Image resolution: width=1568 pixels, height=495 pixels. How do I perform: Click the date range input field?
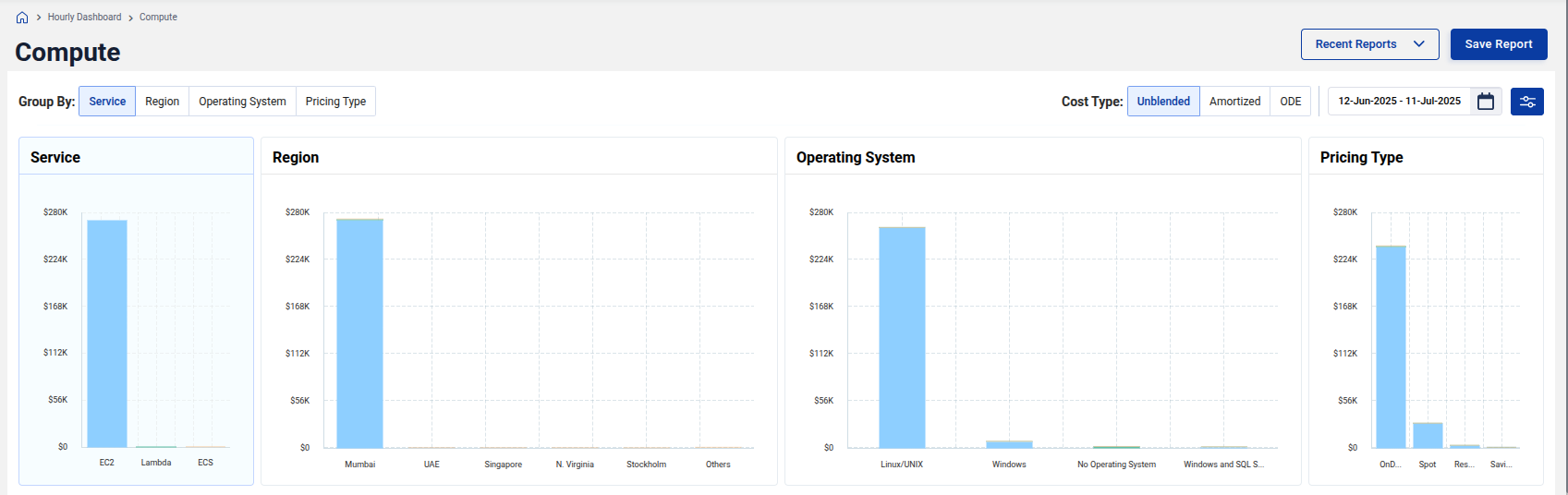coord(1399,102)
